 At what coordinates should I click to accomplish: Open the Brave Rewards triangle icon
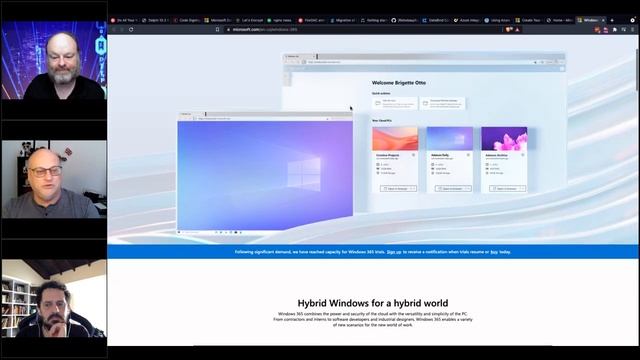517,29
